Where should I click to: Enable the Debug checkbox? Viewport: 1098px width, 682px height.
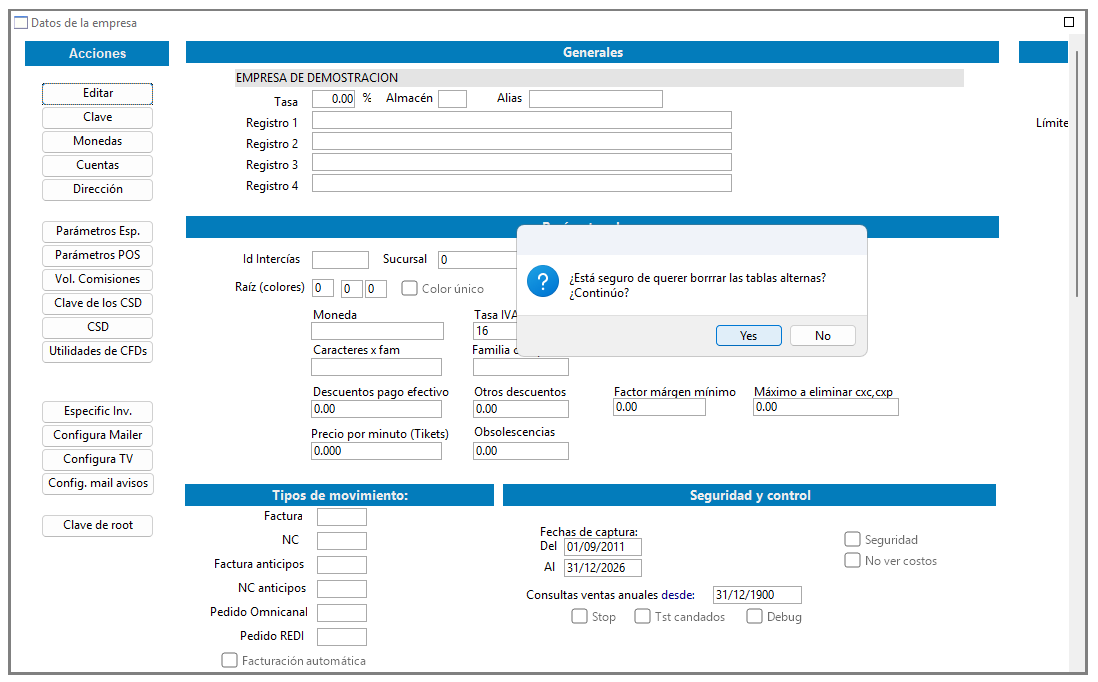754,616
